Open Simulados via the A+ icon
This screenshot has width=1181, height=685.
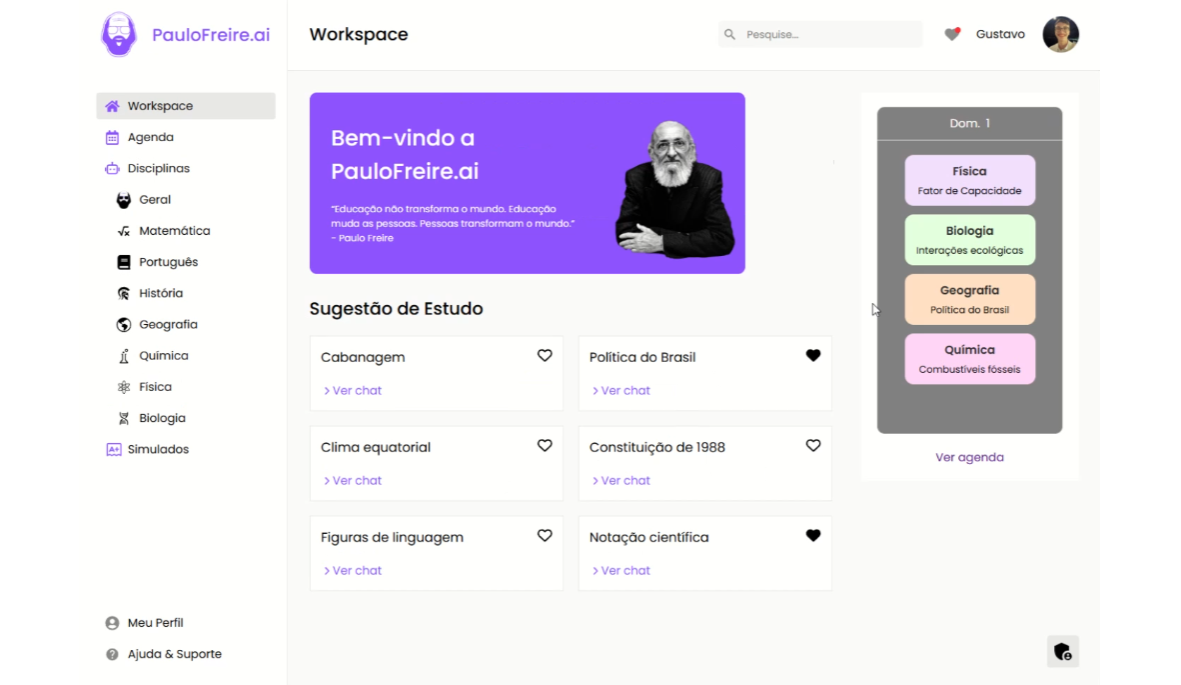tap(112, 449)
